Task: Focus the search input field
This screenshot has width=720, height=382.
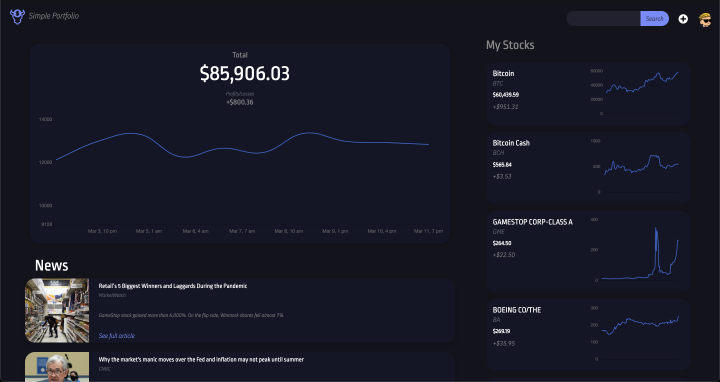Action: (603, 18)
